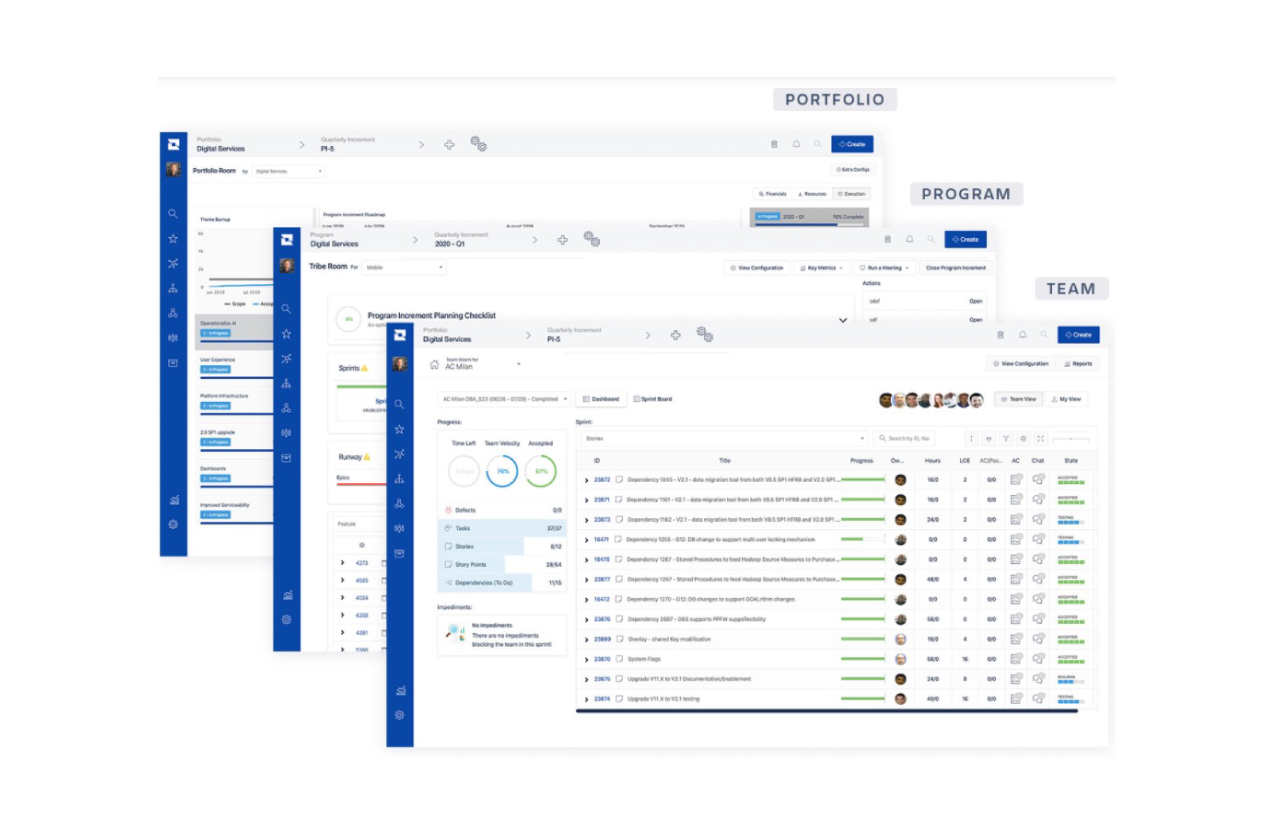Click the notification bell in Portfolio window header

tap(796, 144)
